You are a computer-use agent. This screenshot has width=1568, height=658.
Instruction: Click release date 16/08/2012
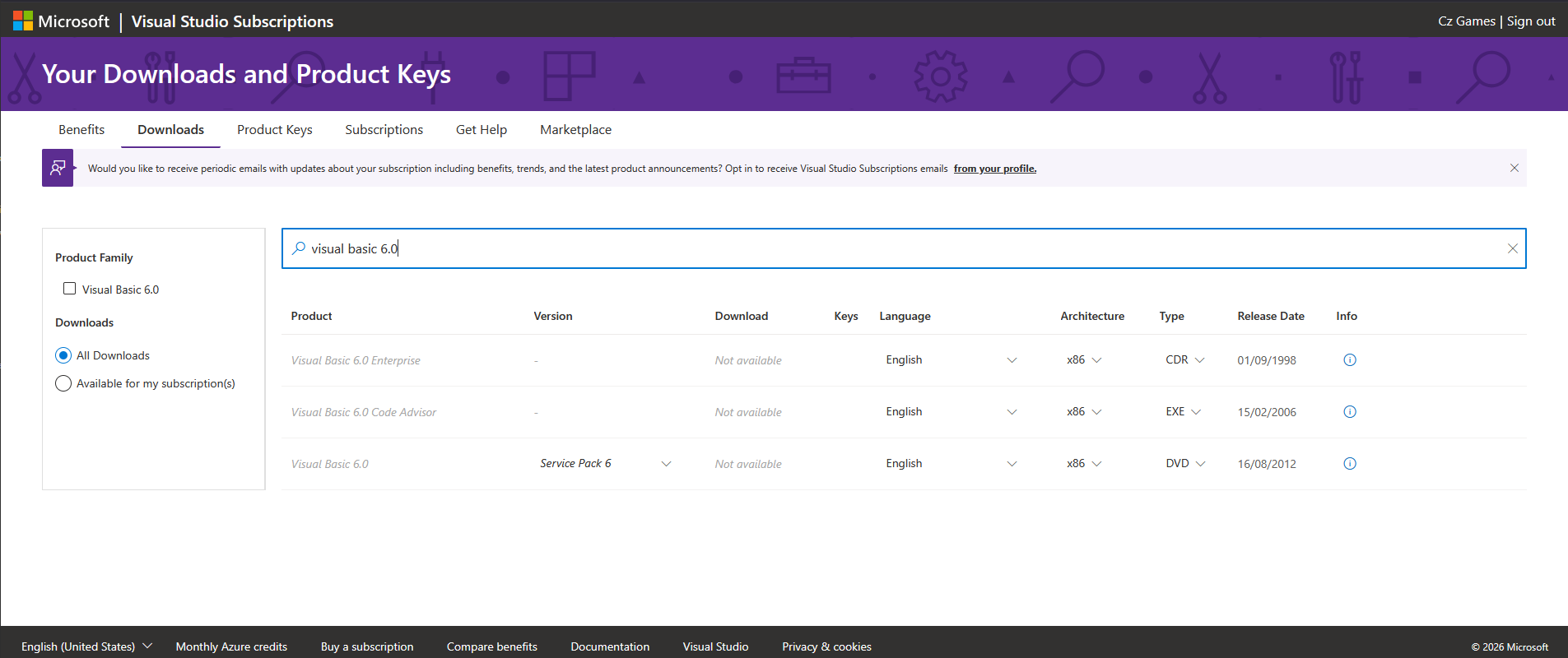[x=1267, y=464]
